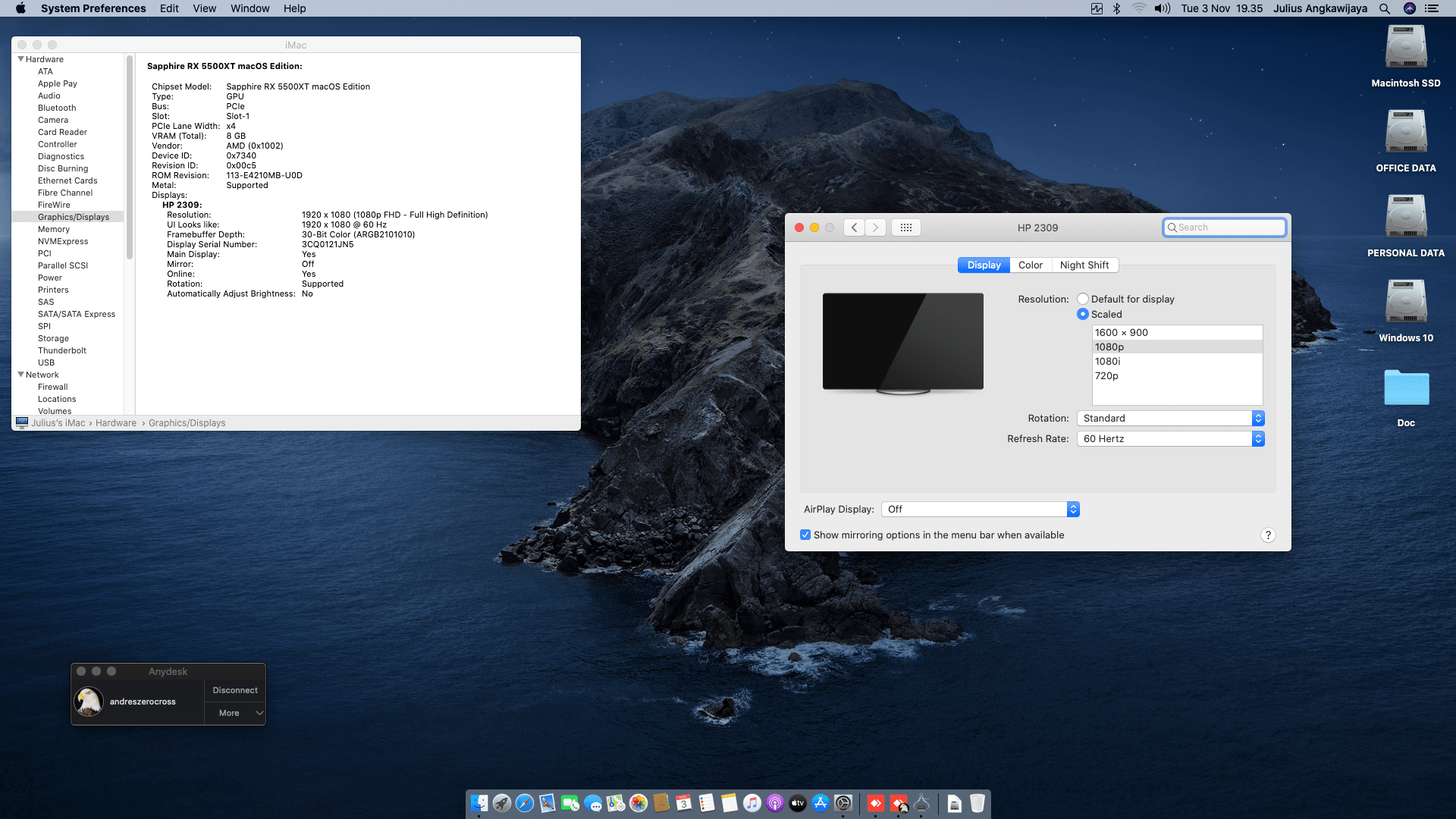Open the AirPlay Display dropdown
Image resolution: width=1456 pixels, height=819 pixels.
(x=980, y=509)
